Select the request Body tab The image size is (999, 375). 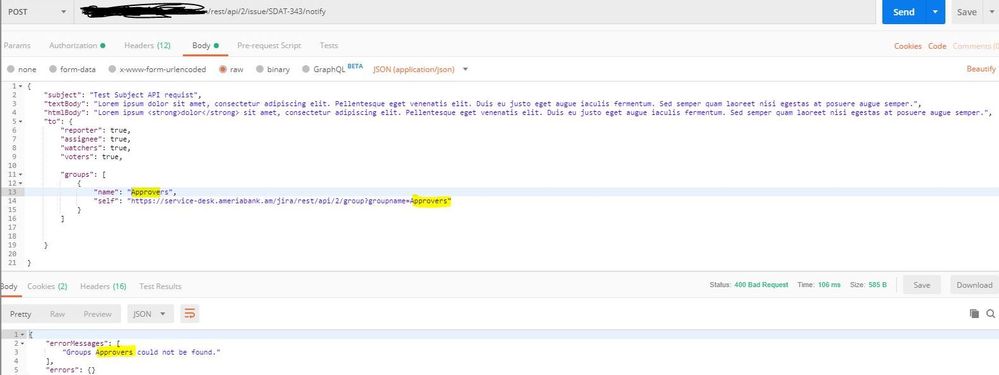click(205, 45)
